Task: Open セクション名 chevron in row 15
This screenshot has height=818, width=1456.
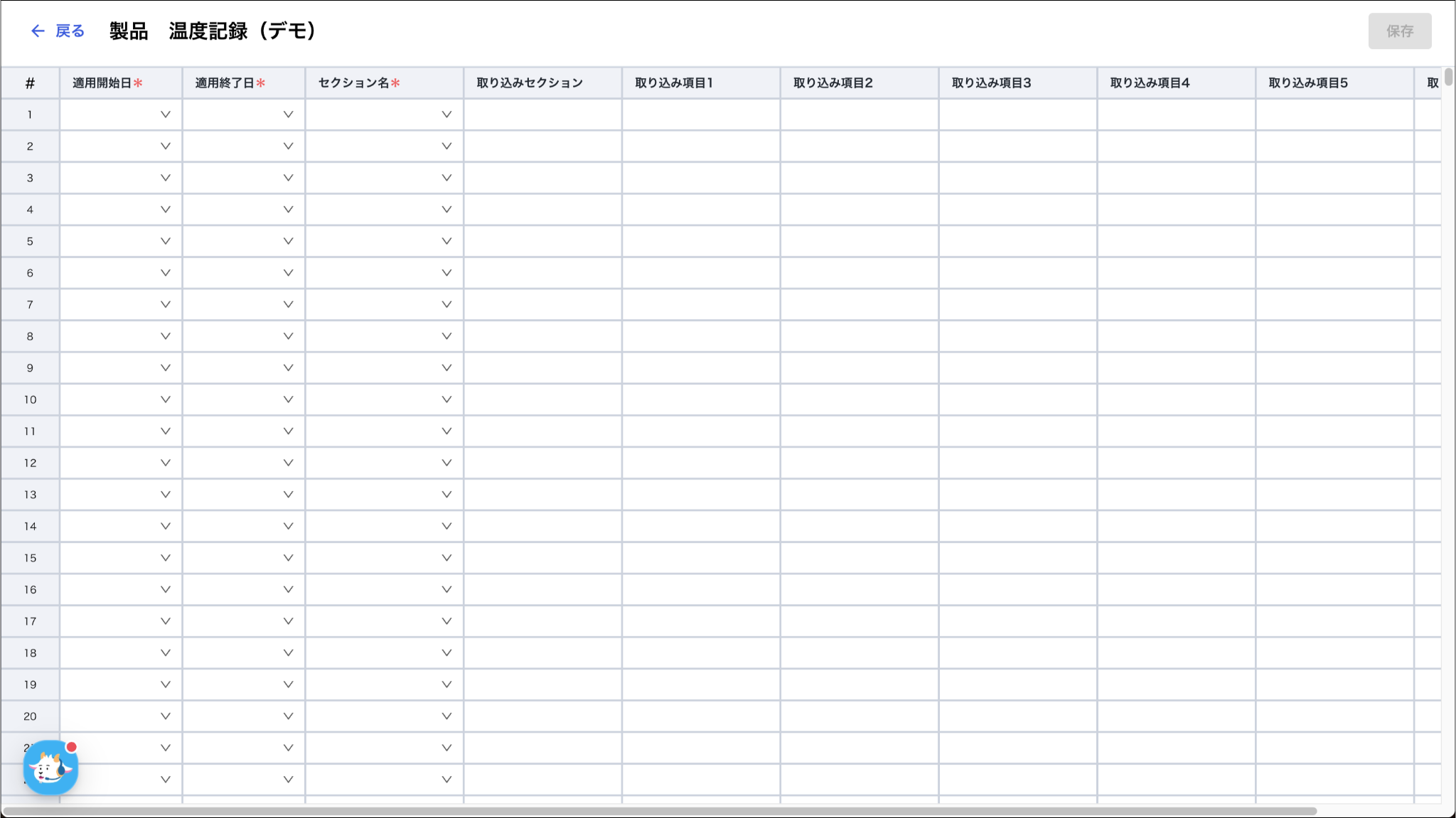Action: (446, 558)
